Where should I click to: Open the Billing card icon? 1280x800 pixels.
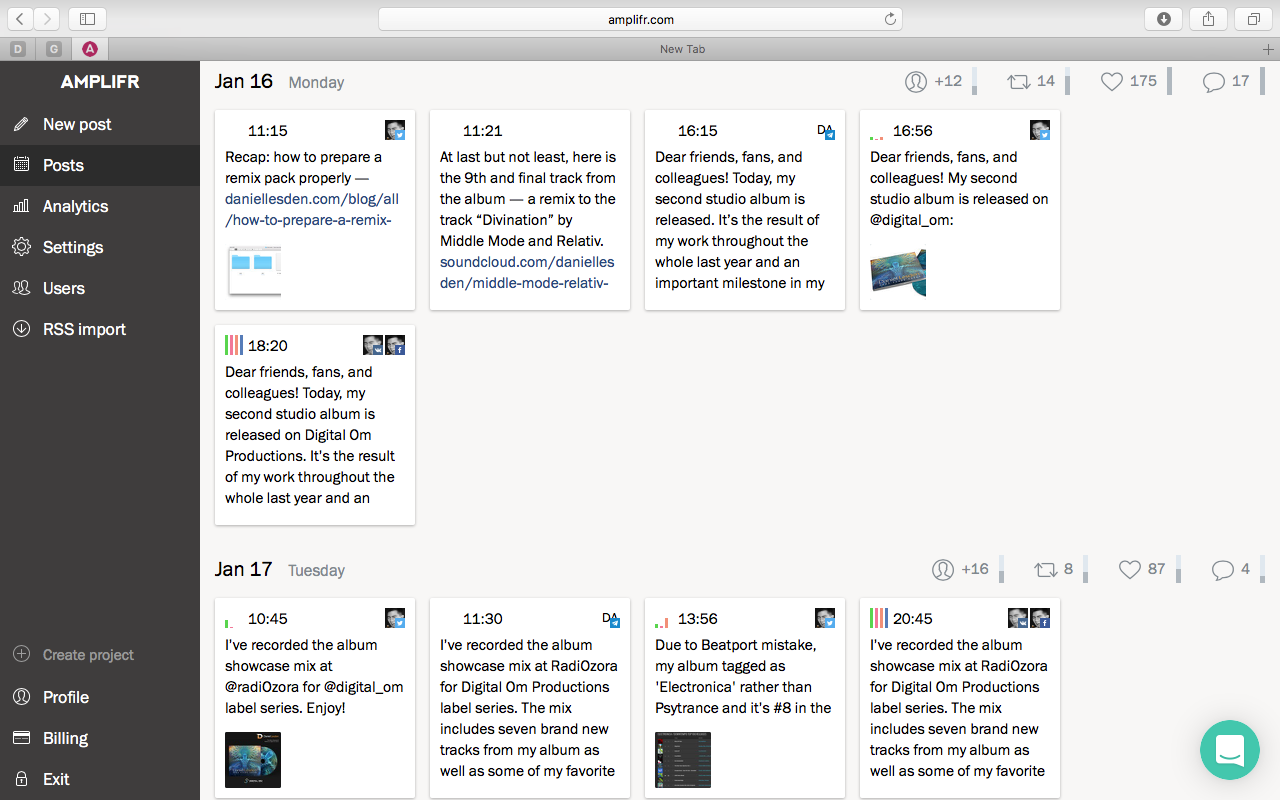[20, 738]
